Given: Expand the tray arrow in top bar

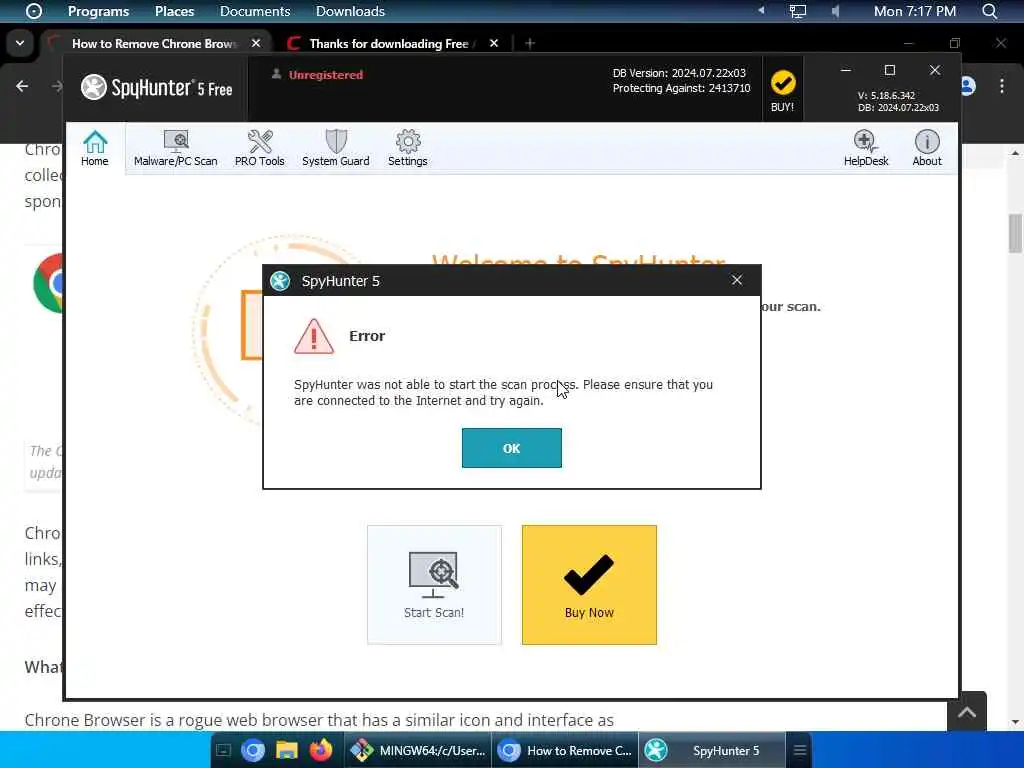Looking at the screenshot, I should (x=761, y=10).
